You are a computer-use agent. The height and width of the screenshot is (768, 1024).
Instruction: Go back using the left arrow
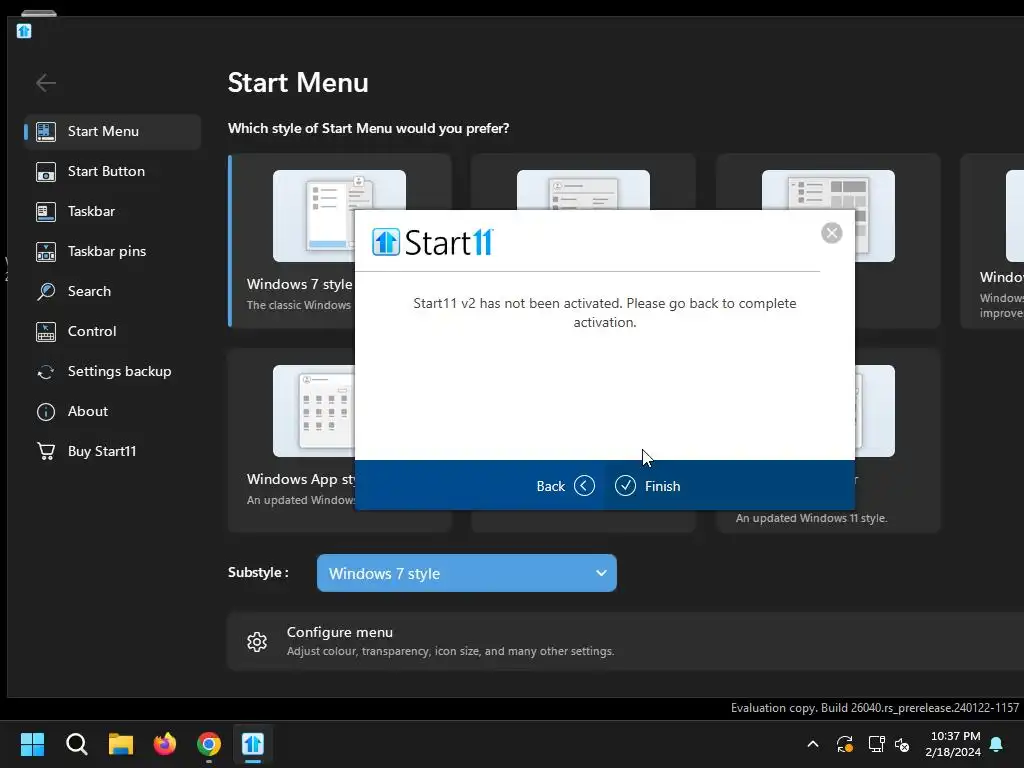pyautogui.click(x=46, y=83)
